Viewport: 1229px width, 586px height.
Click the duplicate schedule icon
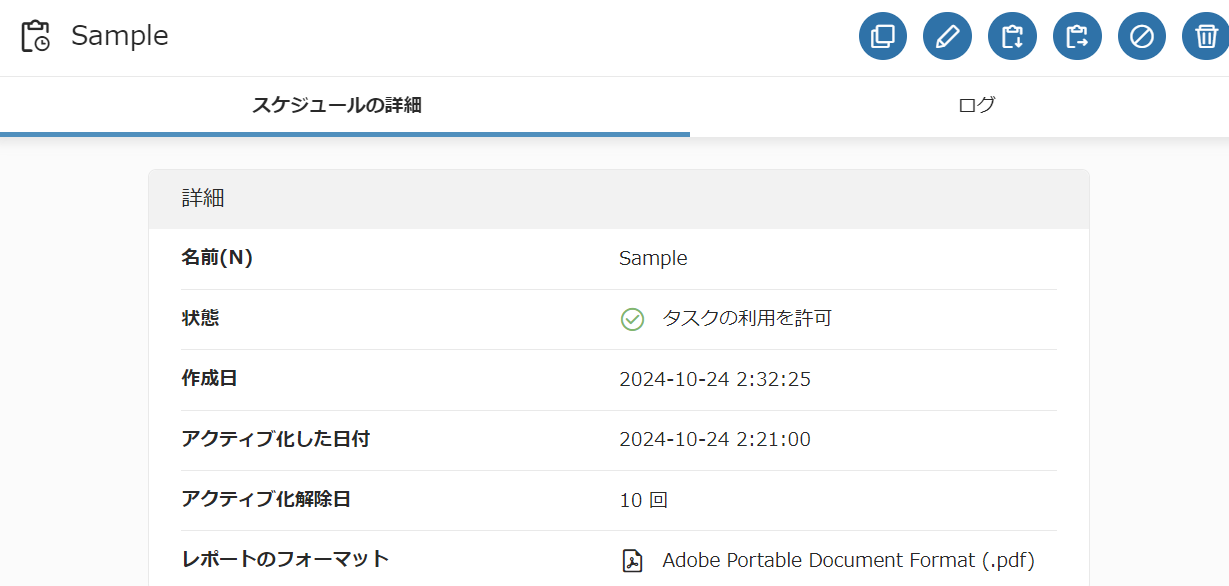coord(883,37)
